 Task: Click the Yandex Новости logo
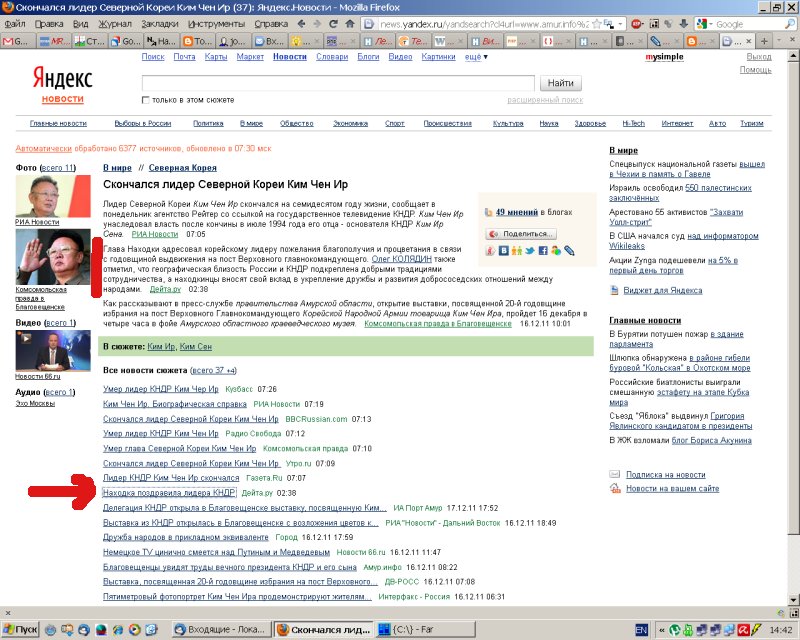coord(62,85)
